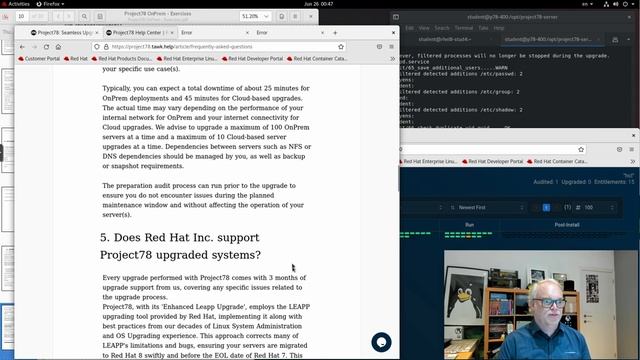
Task: Go to next page in PDF viewer
Action: pyautogui.click(x=69, y=16)
